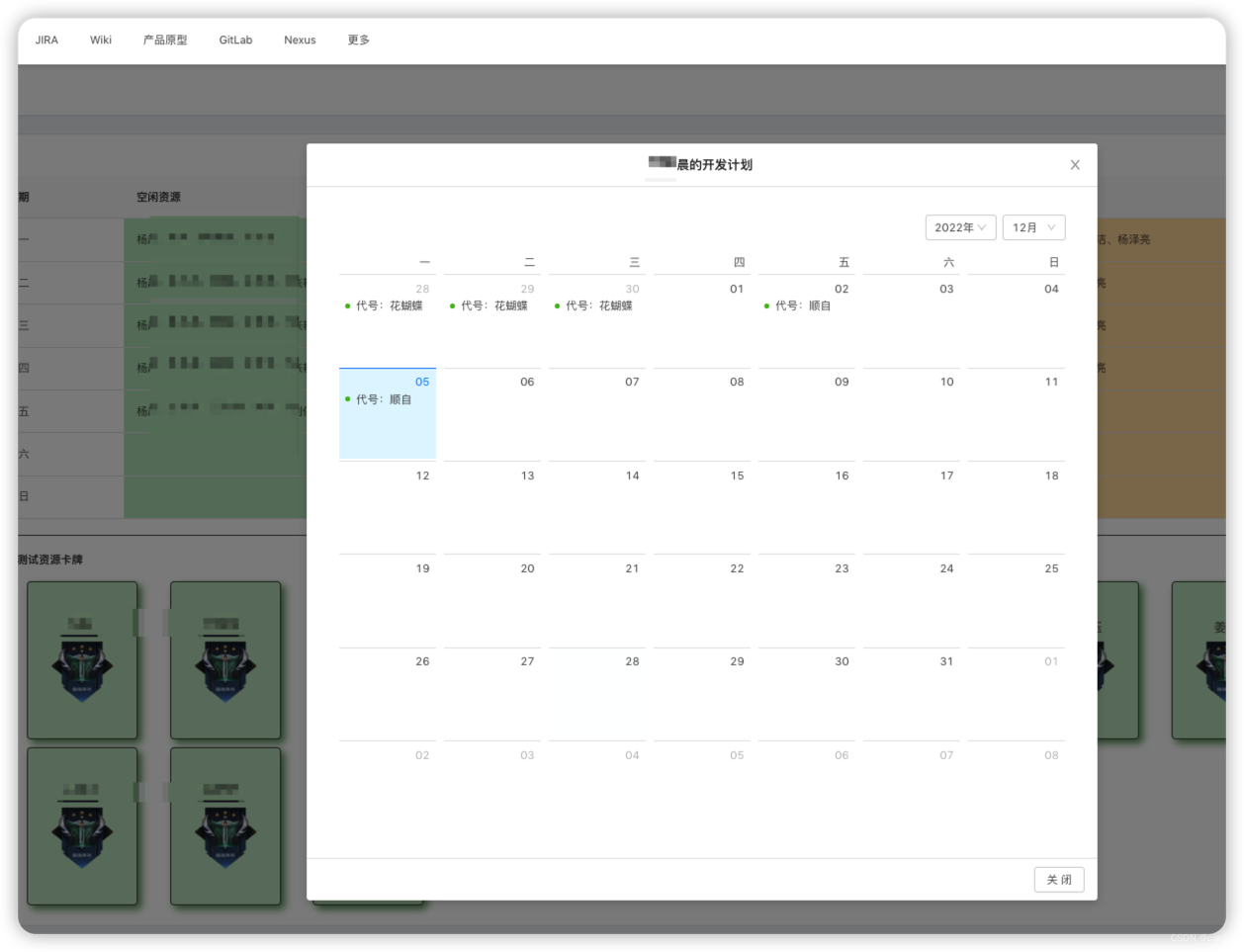Open the 12月 month dropdown
The width and height of the screenshot is (1244, 952).
[1033, 227]
